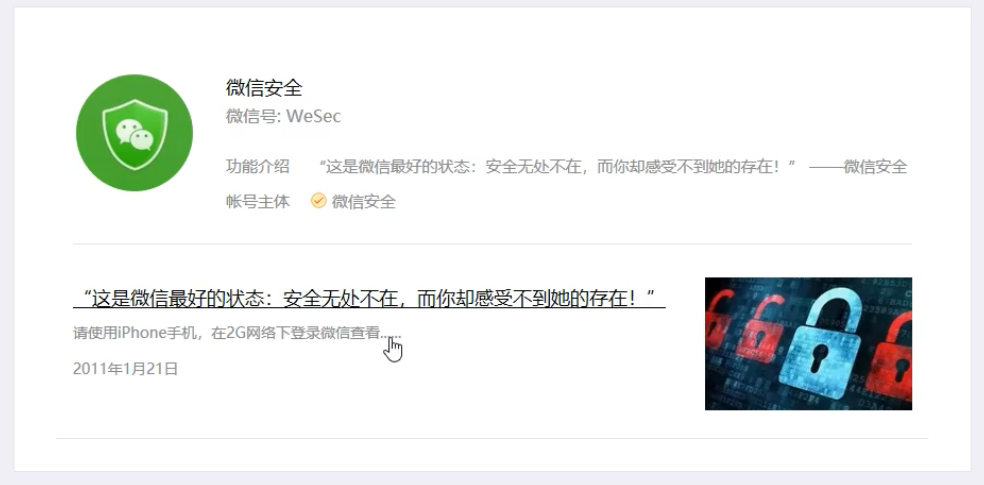Click the 功能介绍 label
984x485 pixels.
257,166
